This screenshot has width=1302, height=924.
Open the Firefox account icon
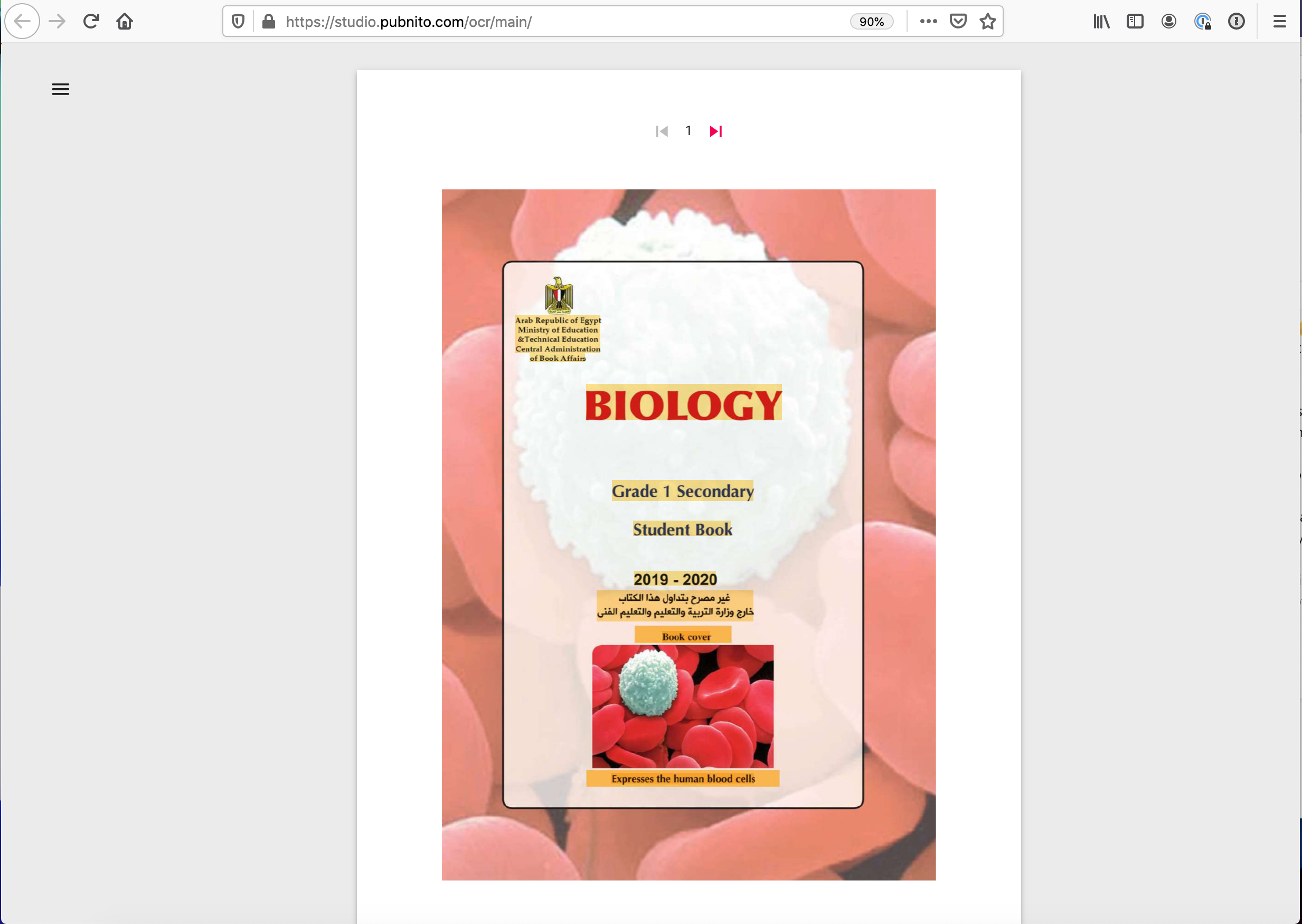tap(1169, 22)
